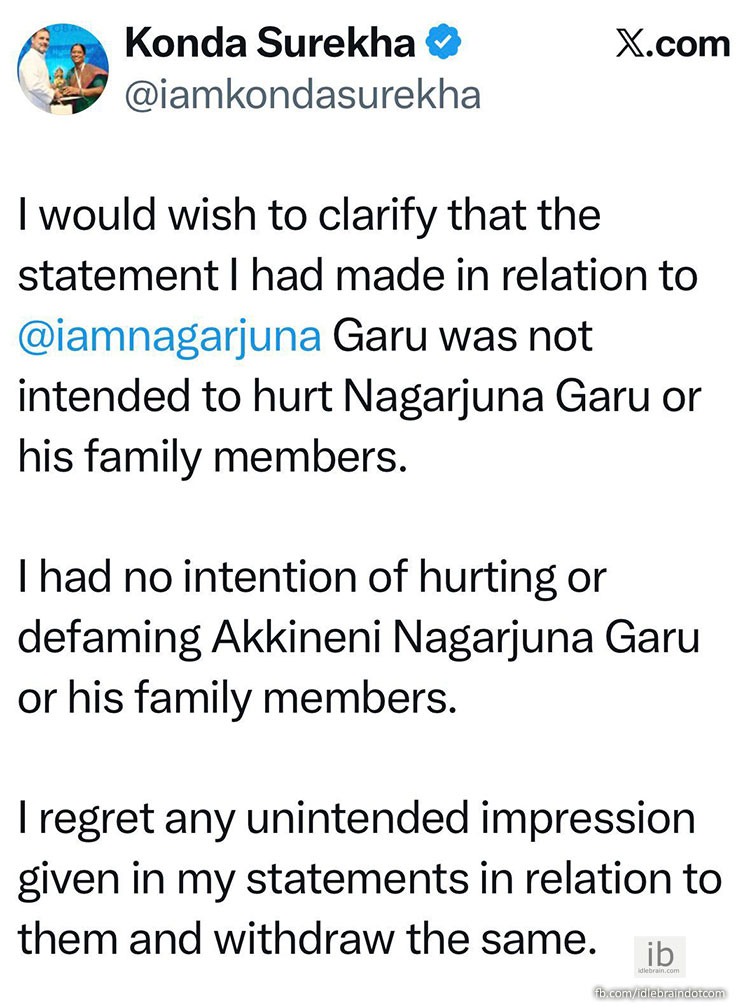
Task: Click the '.com' text beside the X logo
Action: (691, 46)
